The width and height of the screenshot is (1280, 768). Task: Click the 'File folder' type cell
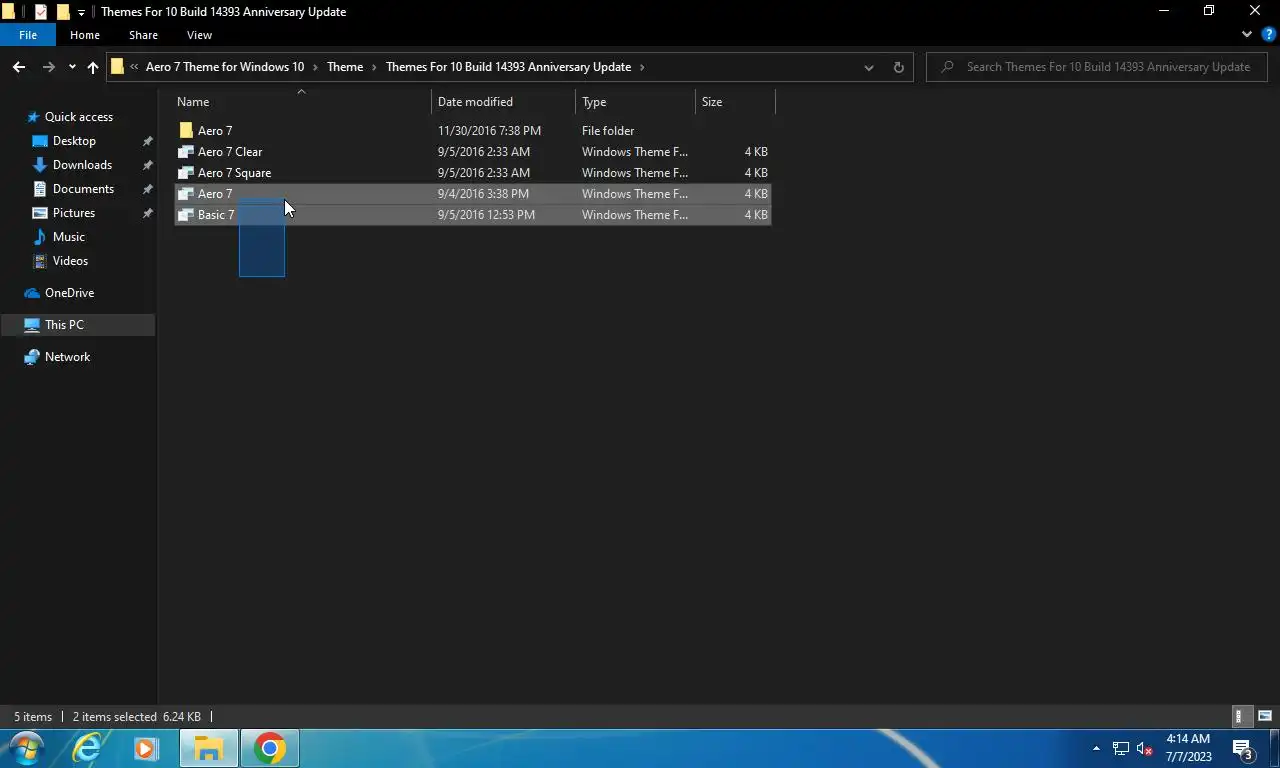pos(608,131)
